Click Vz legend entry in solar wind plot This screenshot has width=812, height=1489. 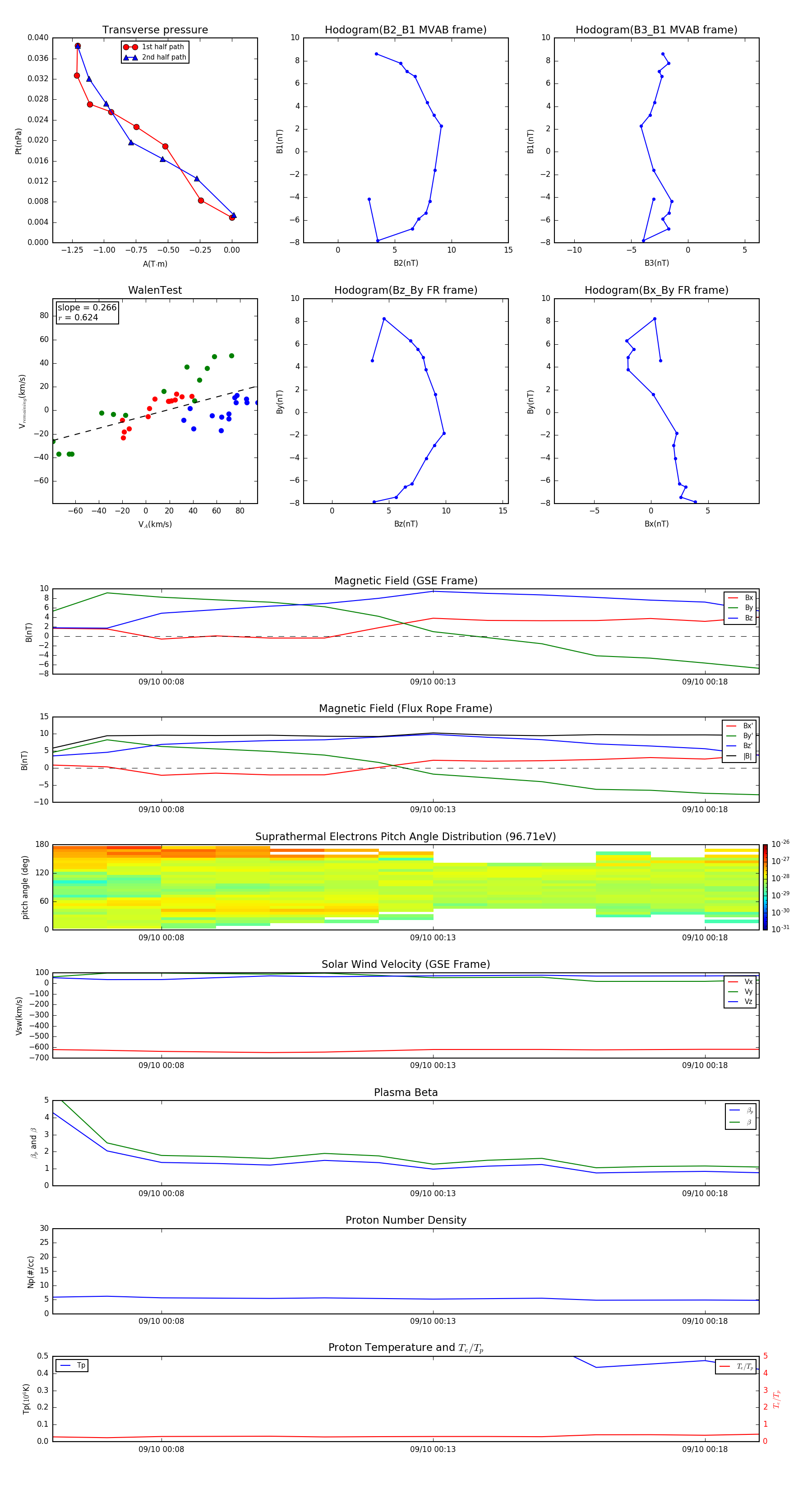[740, 1002]
